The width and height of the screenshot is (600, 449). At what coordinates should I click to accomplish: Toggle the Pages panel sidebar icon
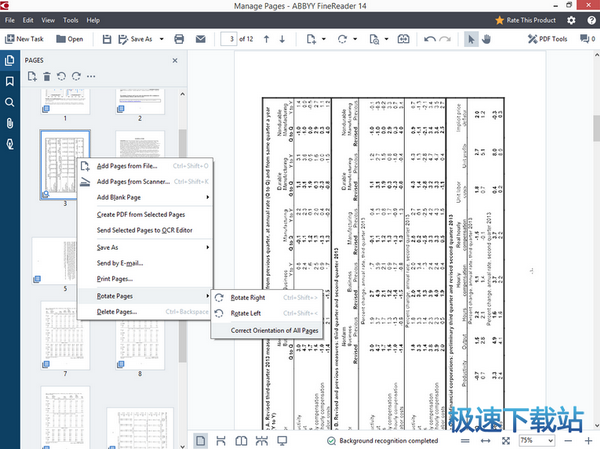pos(10,60)
